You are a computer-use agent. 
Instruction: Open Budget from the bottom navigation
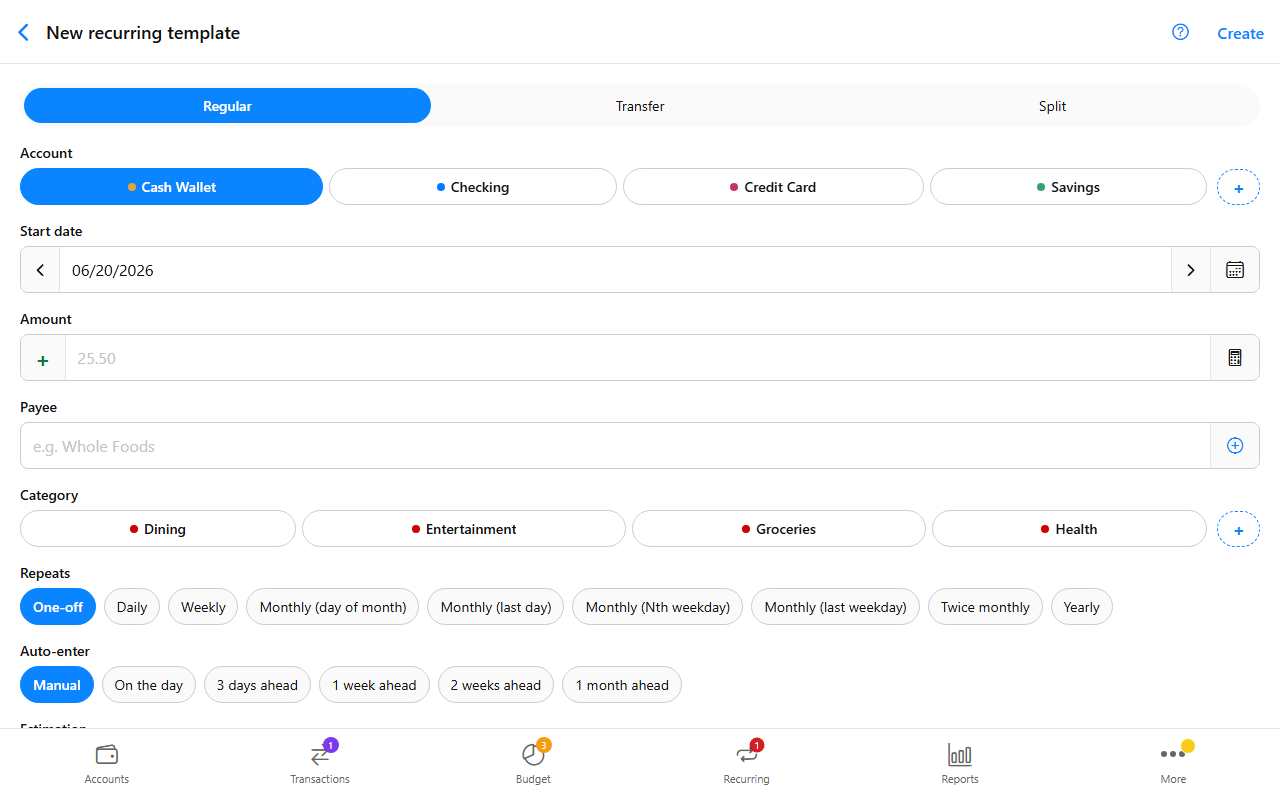(533, 764)
